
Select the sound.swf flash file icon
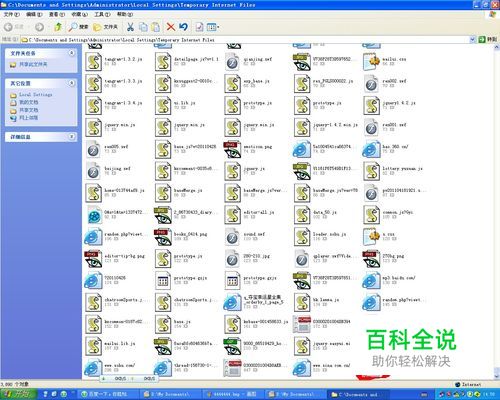(232, 237)
